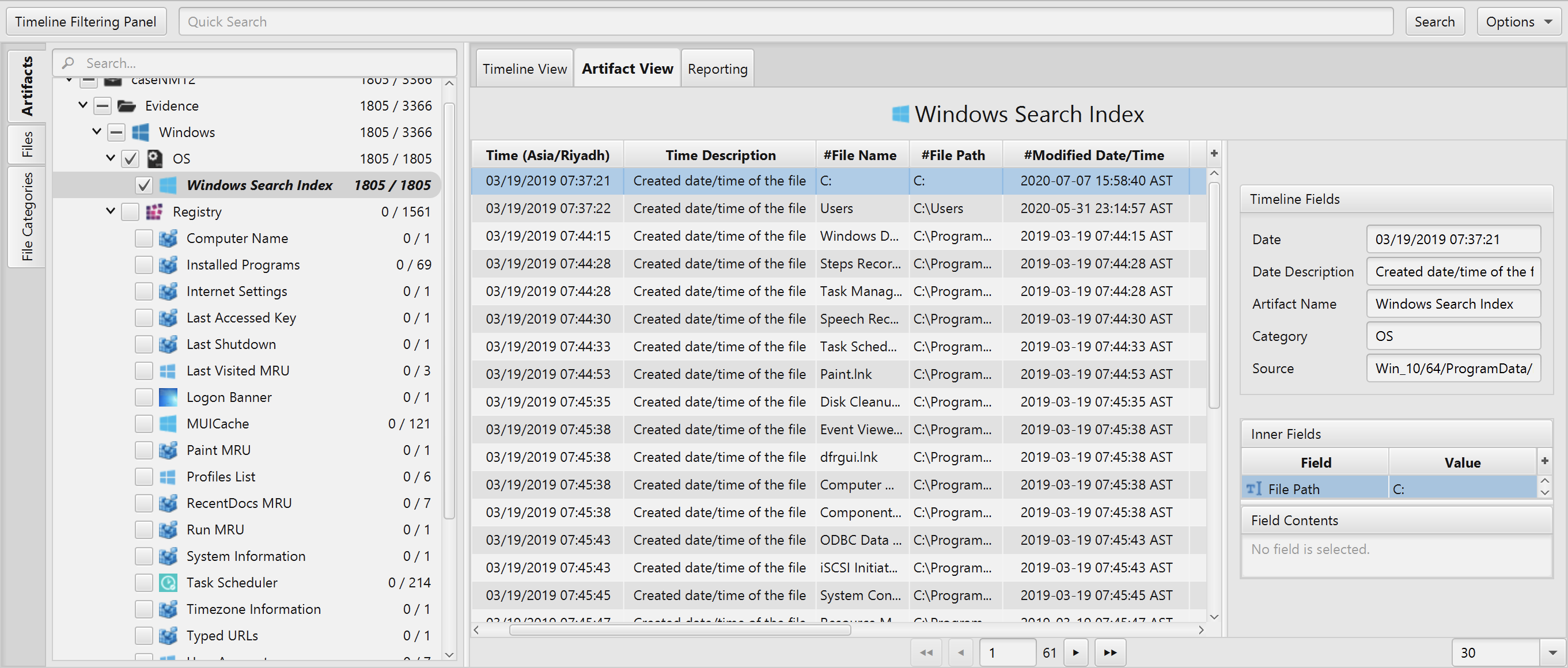
Task: Click the Search button
Action: point(1434,22)
